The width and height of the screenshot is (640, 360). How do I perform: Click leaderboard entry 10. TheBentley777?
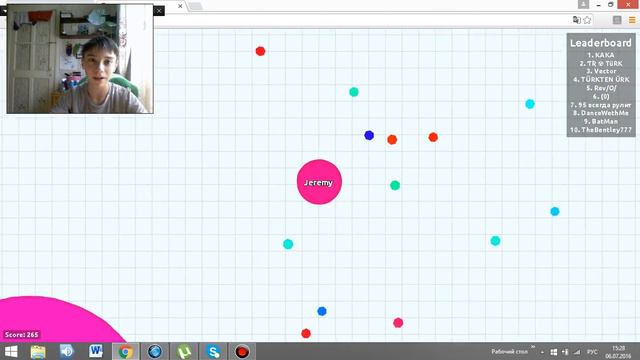(x=601, y=130)
